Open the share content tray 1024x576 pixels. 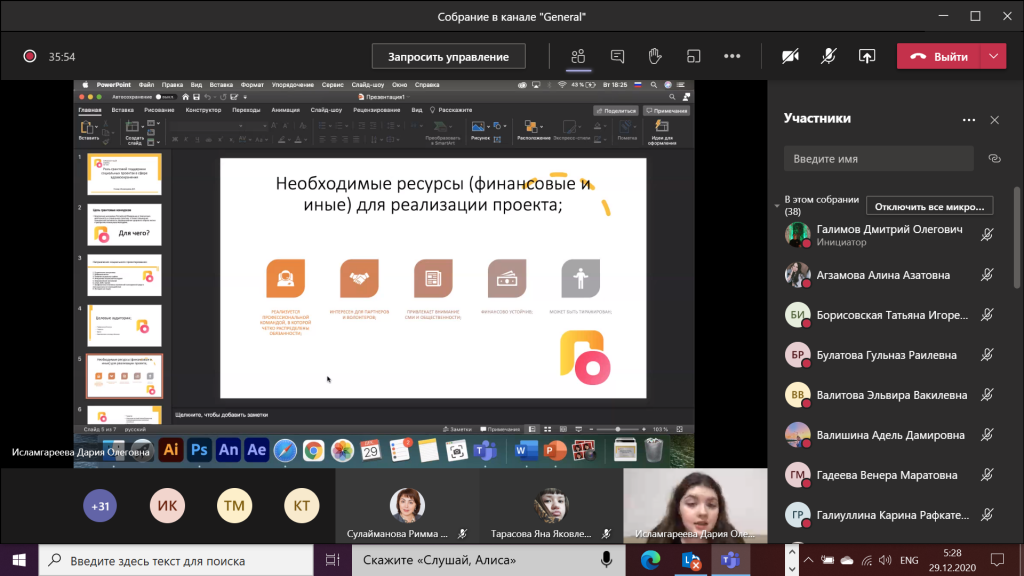click(x=867, y=56)
